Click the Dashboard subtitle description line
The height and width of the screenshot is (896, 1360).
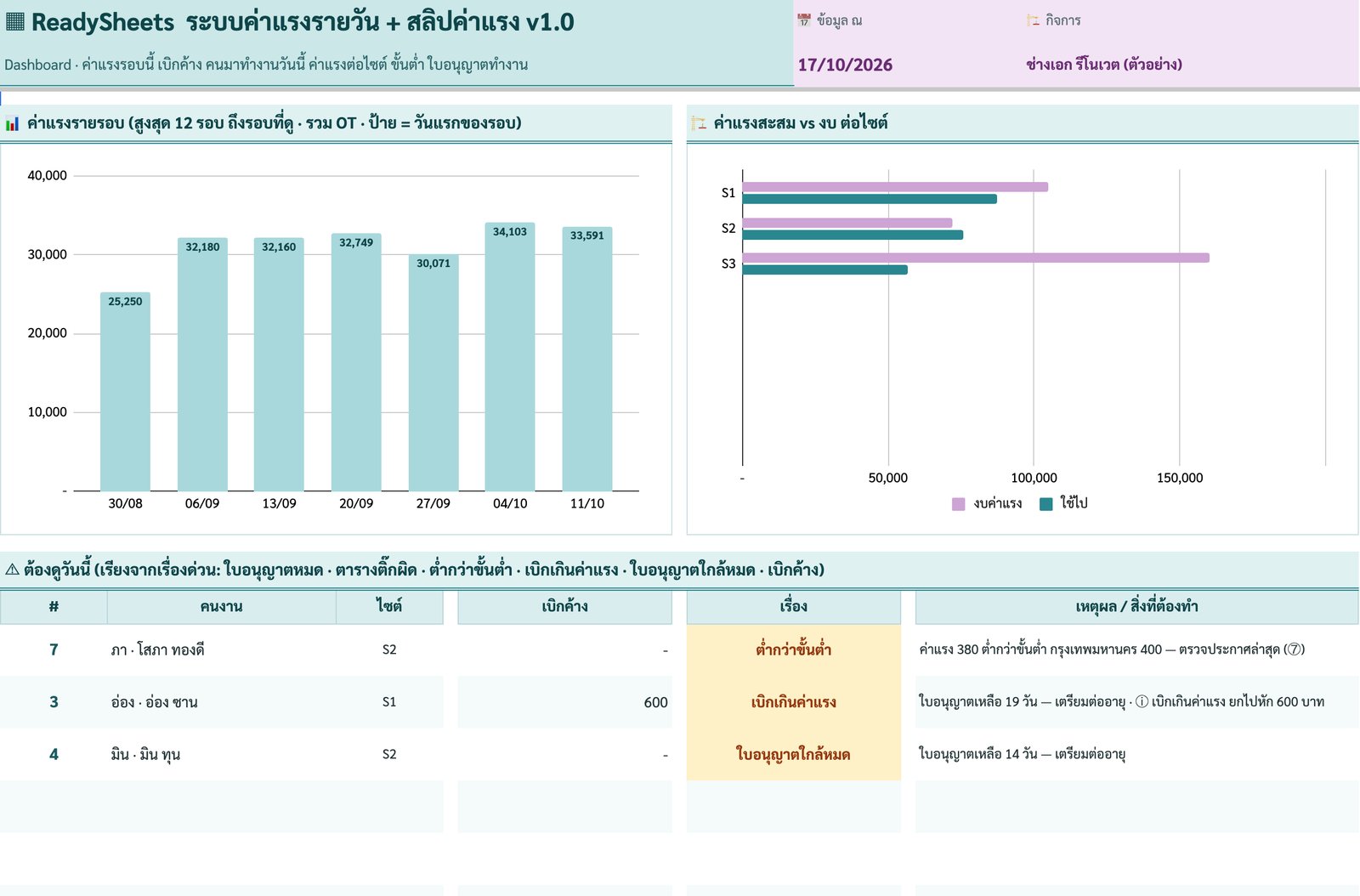266,65
